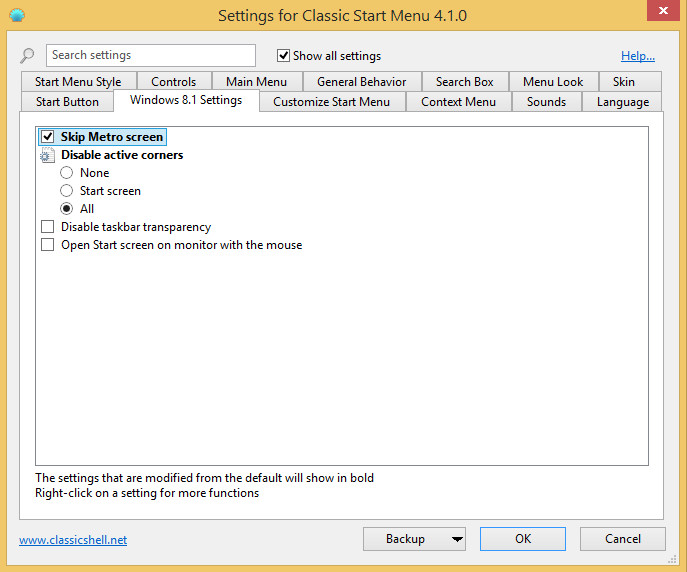Open the Help... link
The image size is (687, 572).
[637, 56]
